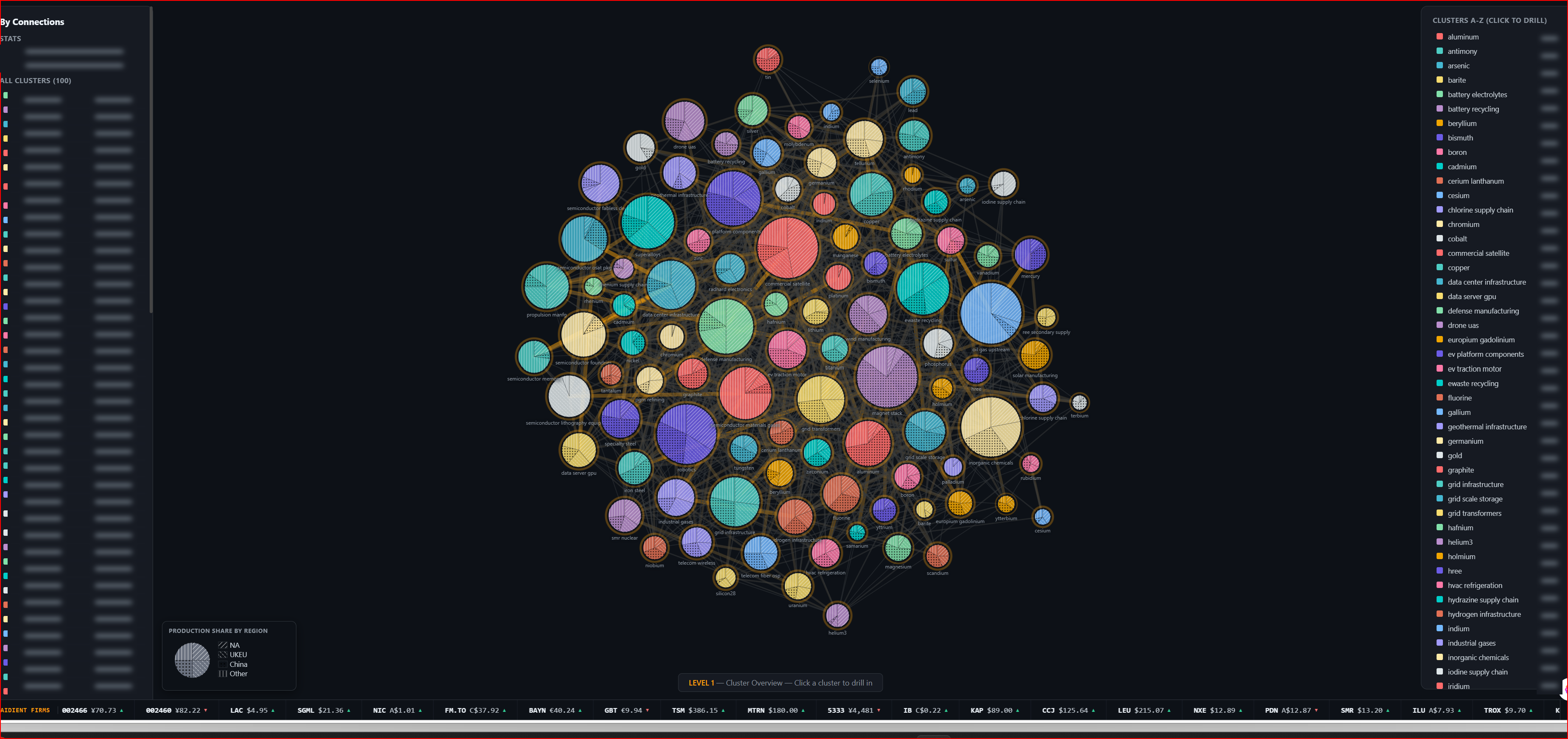
Task: Click the oil gas upstream cluster bubble
Action: (x=991, y=313)
